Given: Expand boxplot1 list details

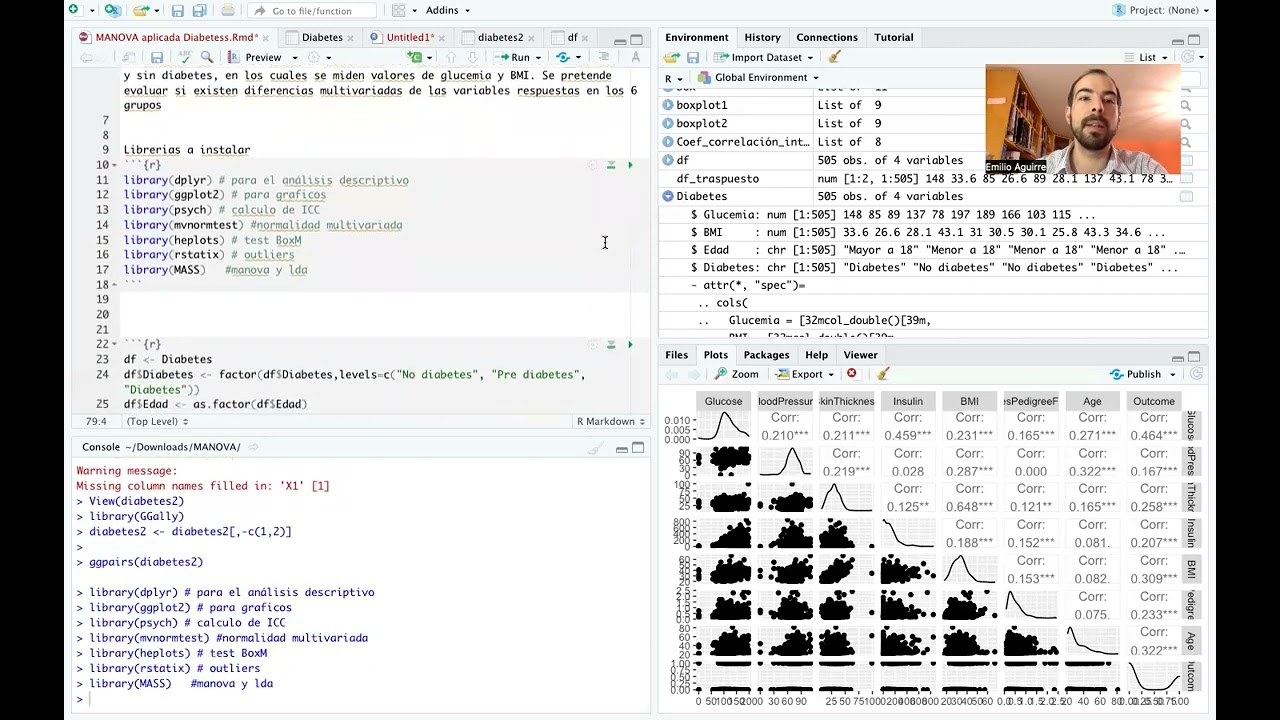Looking at the screenshot, I should pyautogui.click(x=667, y=105).
